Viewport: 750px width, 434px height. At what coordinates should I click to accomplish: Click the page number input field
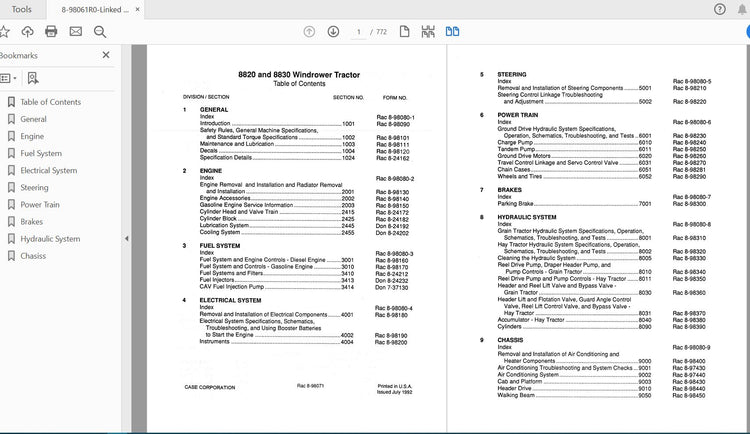[358, 32]
